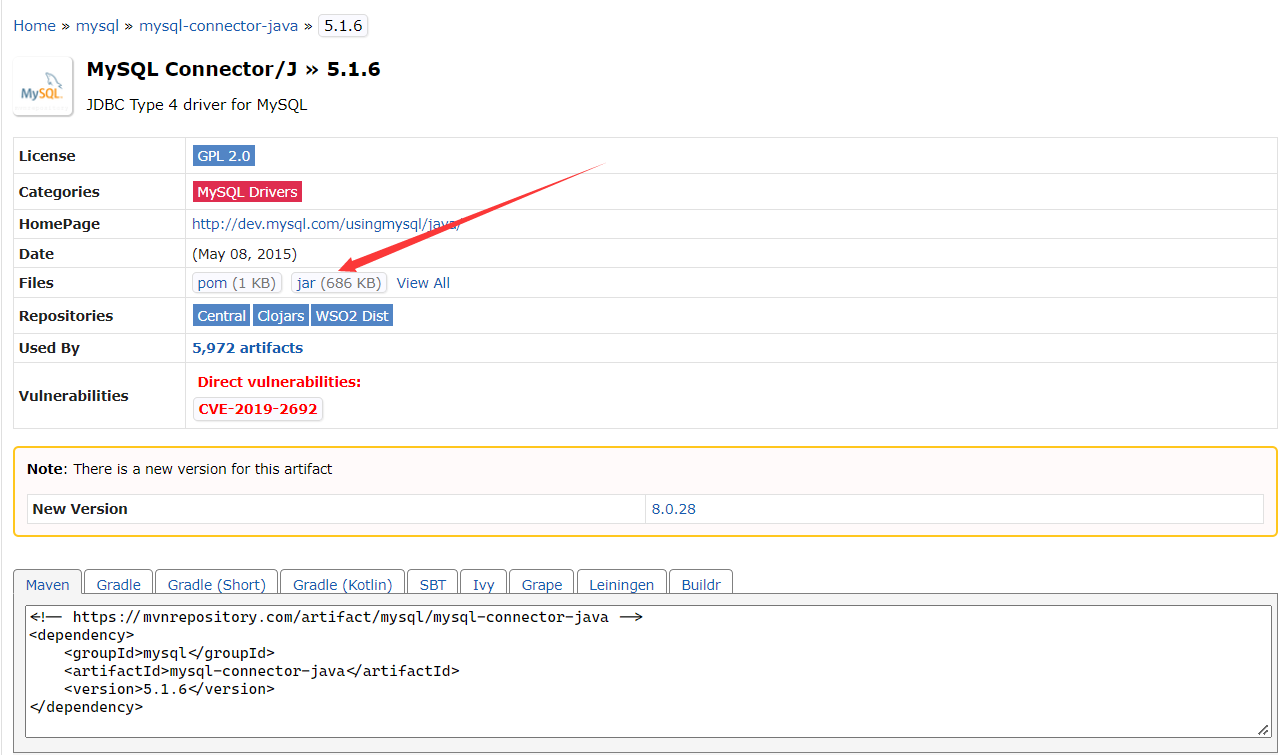The height and width of the screenshot is (755, 1278).
Task: Click the (May 08, 2015) date value
Action: 244,254
